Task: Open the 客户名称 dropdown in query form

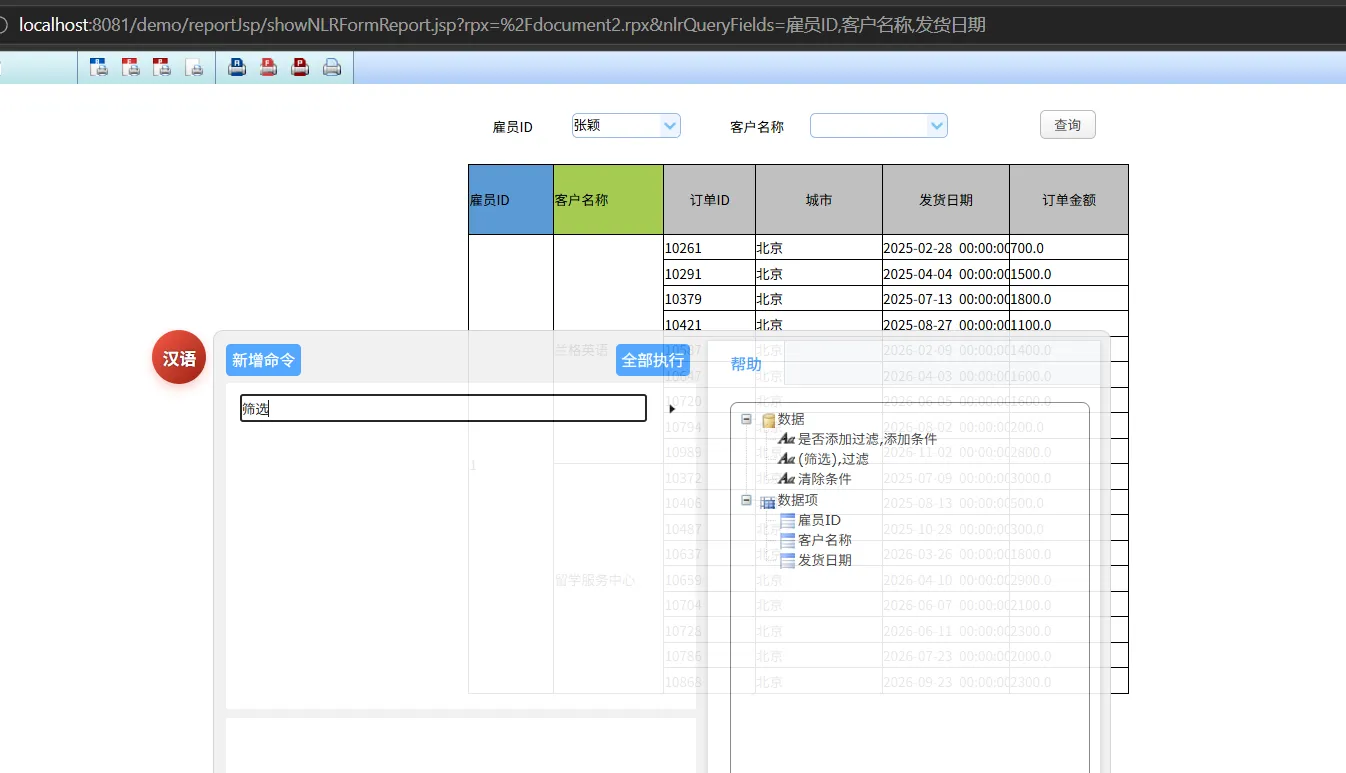Action: pyautogui.click(x=878, y=125)
